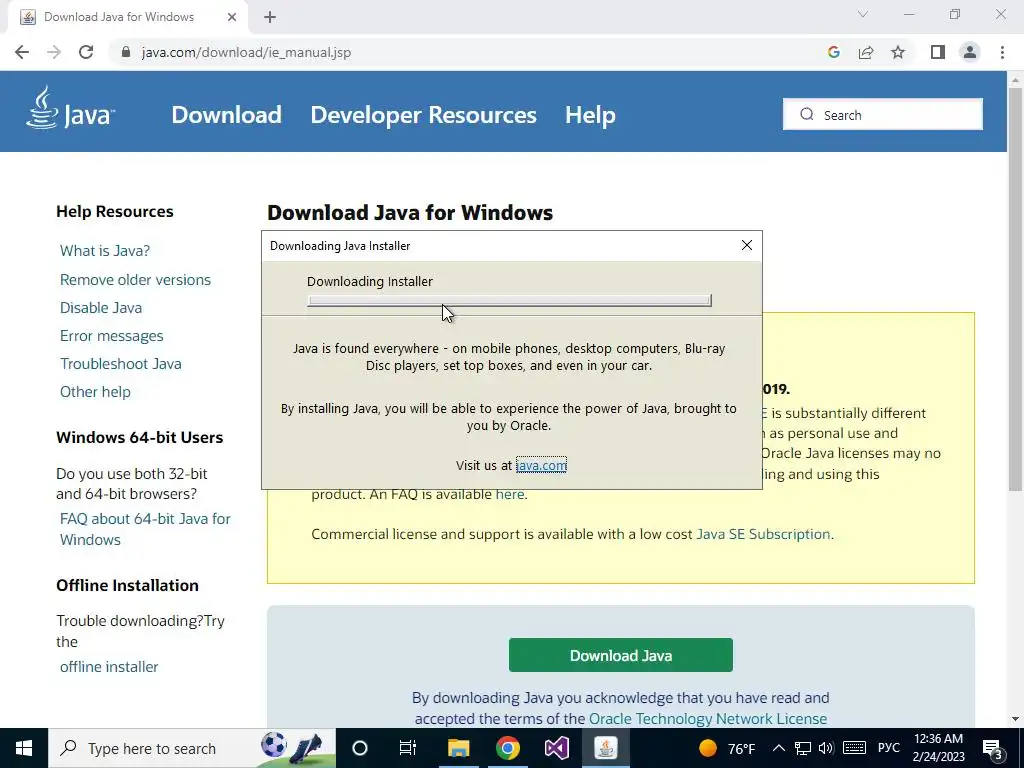The image size is (1024, 768).
Task: Open Oracle Technology Network License link
Action: coord(708,718)
